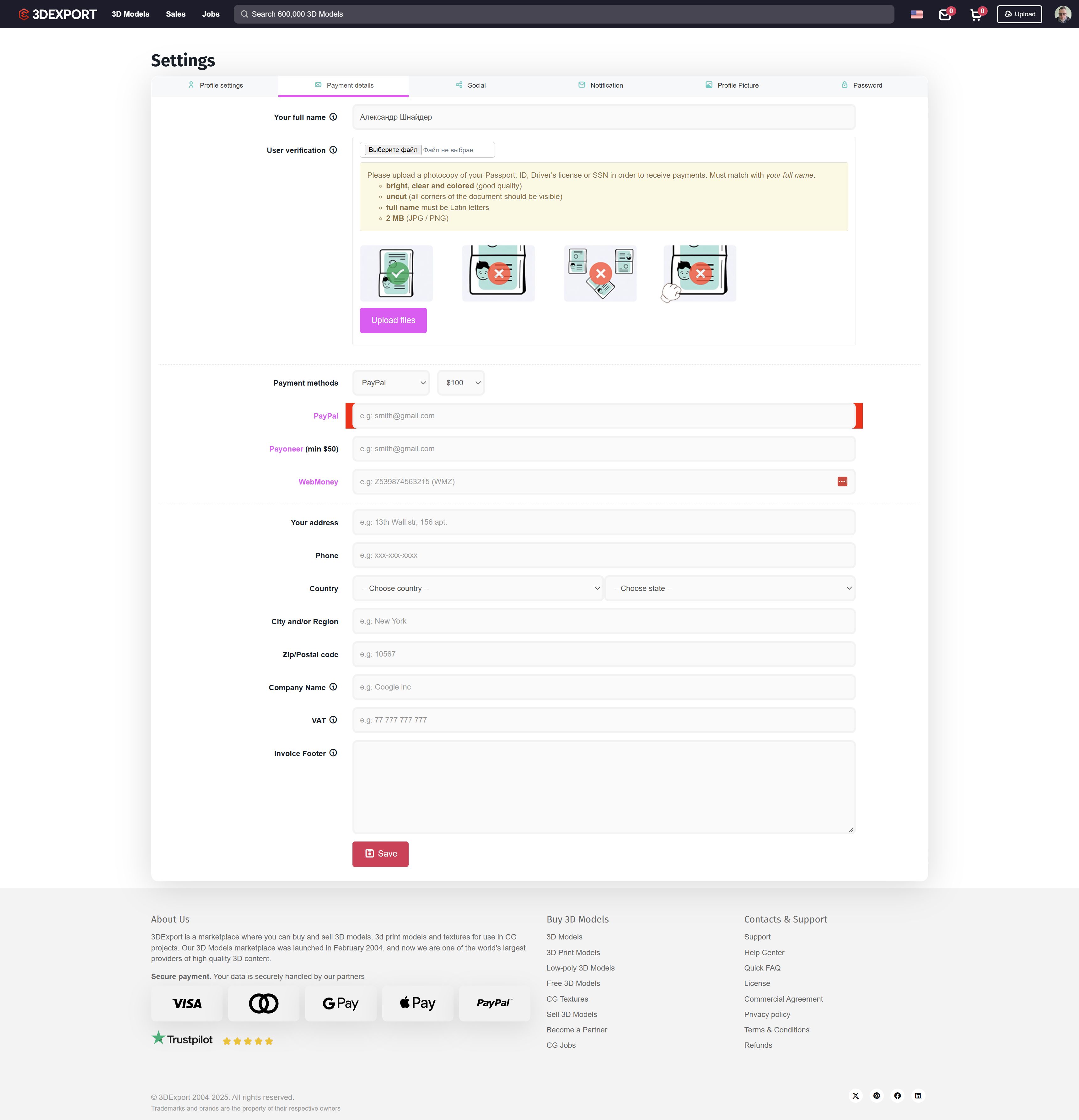The width and height of the screenshot is (1079, 1120).
Task: Click info icon beside Company Name
Action: (x=333, y=687)
